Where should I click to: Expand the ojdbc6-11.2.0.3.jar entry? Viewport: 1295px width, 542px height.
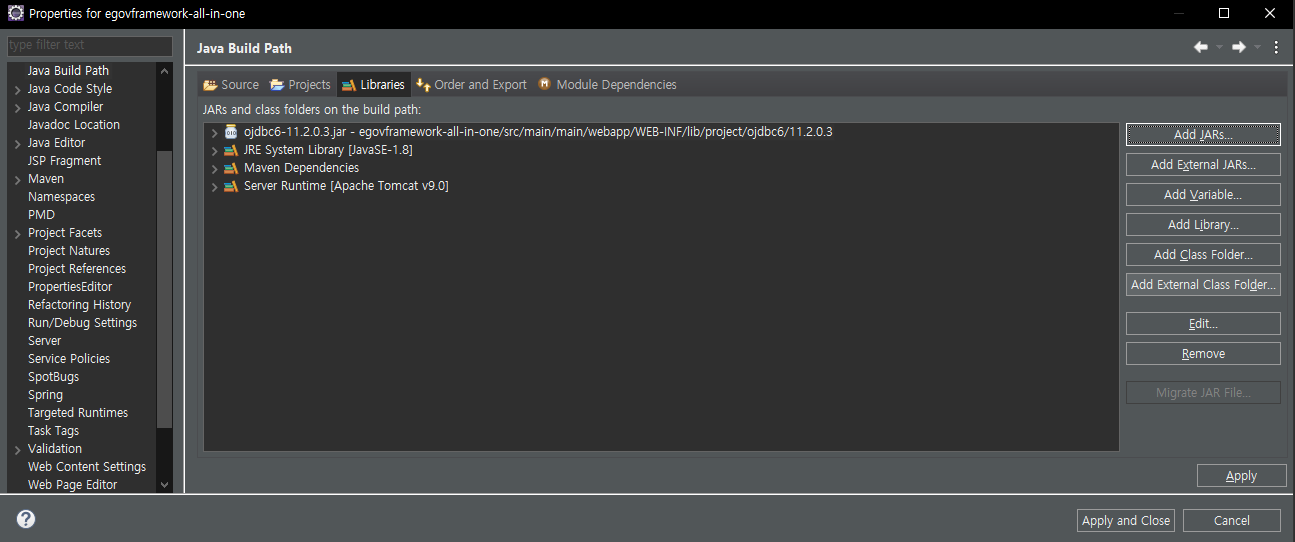tap(214, 132)
